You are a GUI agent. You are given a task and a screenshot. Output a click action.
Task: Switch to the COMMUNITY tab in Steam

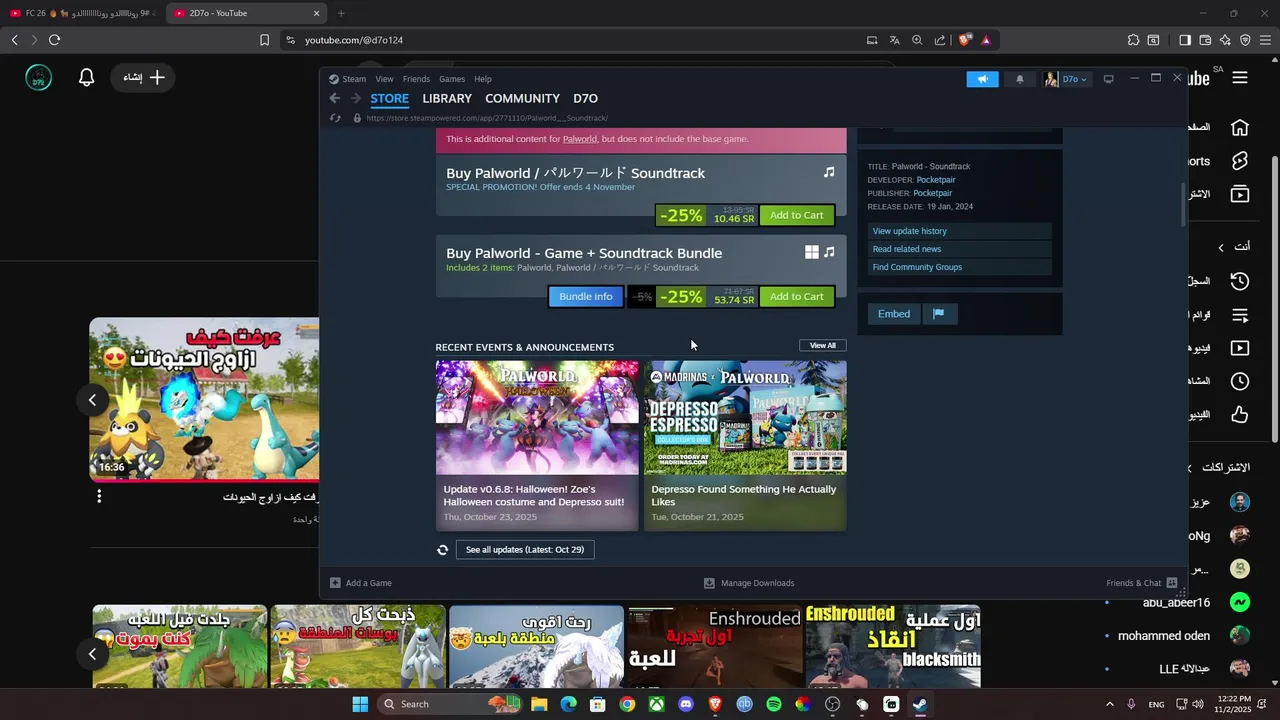pos(522,98)
